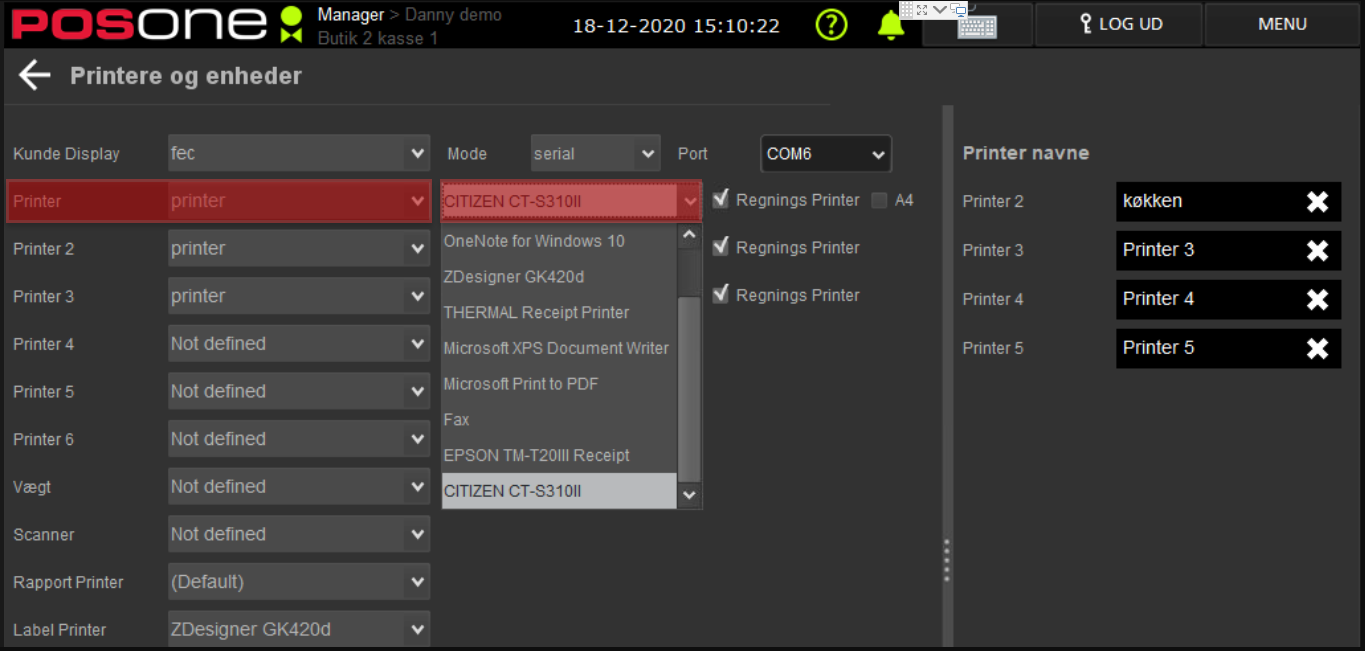
Task: Open the Kunde Display dropdown showing fec
Action: tap(298, 153)
